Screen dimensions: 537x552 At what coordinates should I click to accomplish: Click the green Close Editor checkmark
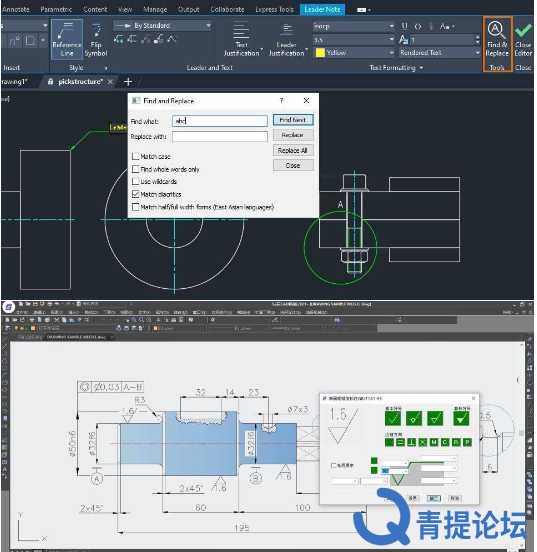pyautogui.click(x=523, y=31)
